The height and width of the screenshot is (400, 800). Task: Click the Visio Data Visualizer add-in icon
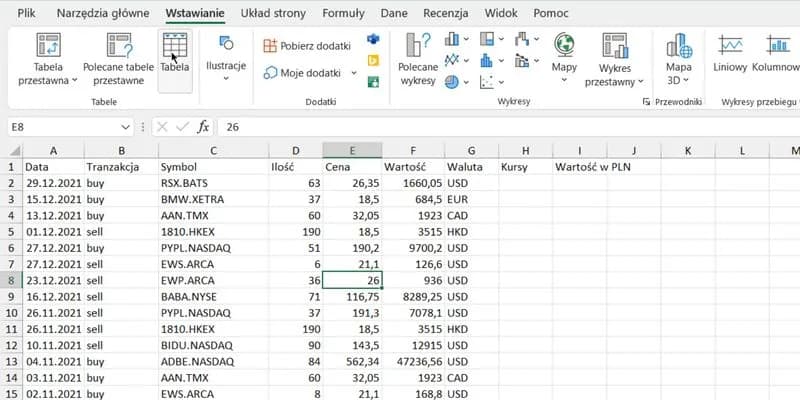pyautogui.click(x=374, y=40)
